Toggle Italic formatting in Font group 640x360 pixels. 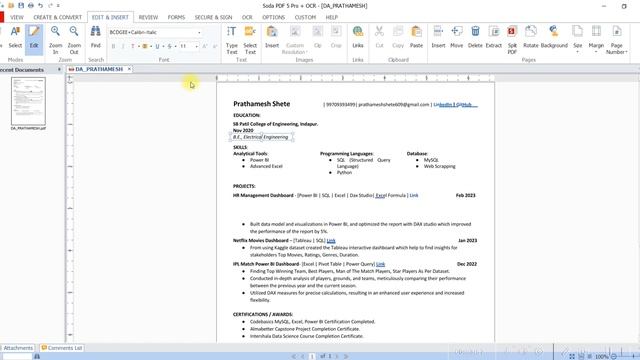123,47
